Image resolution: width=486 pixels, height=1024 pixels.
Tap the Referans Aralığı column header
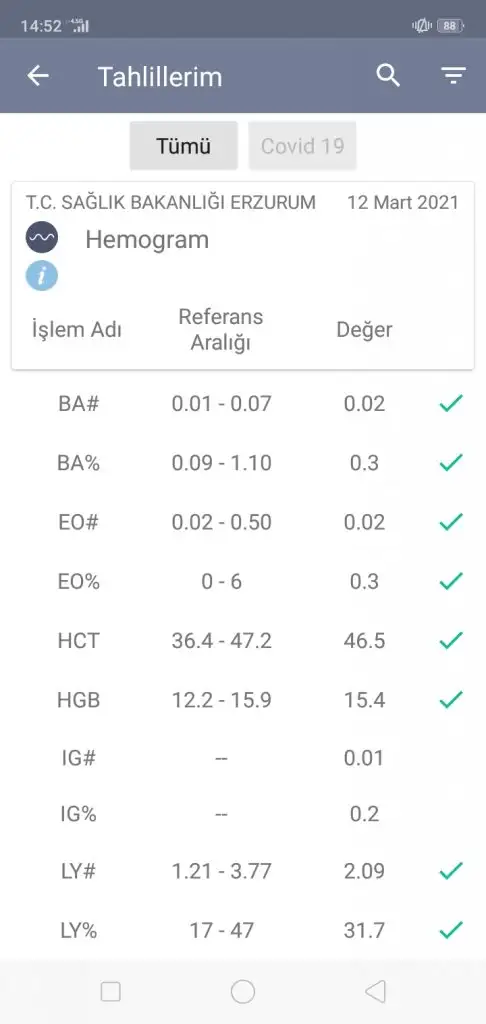(221, 330)
